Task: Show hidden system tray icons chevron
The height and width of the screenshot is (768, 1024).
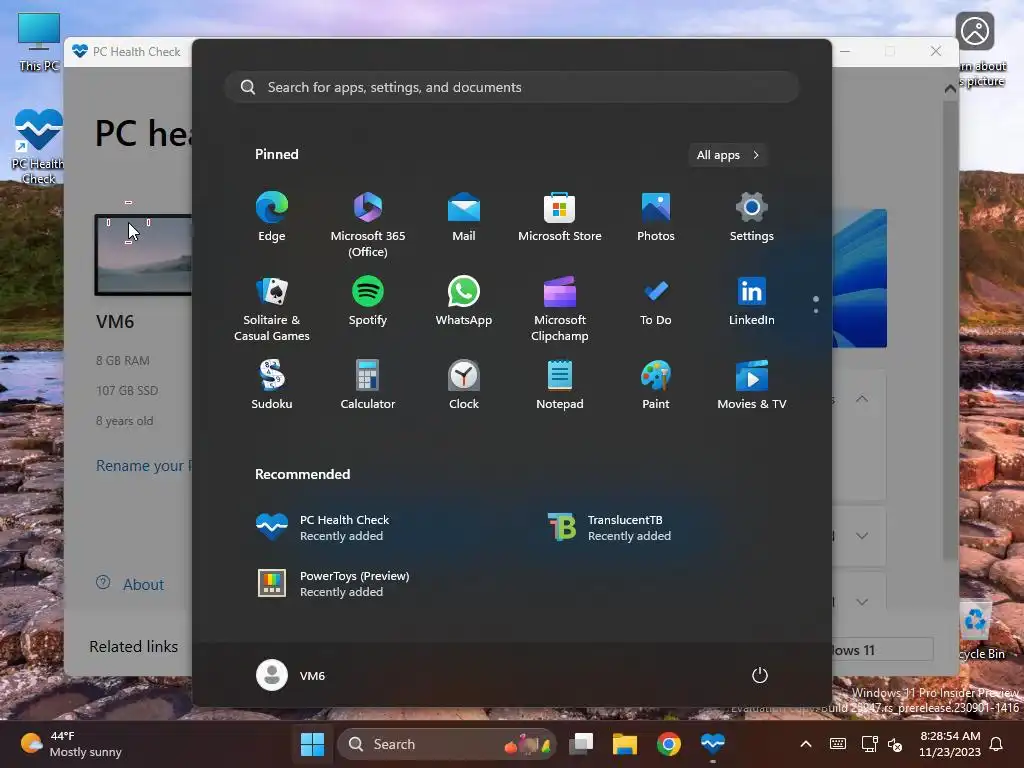Action: point(806,744)
